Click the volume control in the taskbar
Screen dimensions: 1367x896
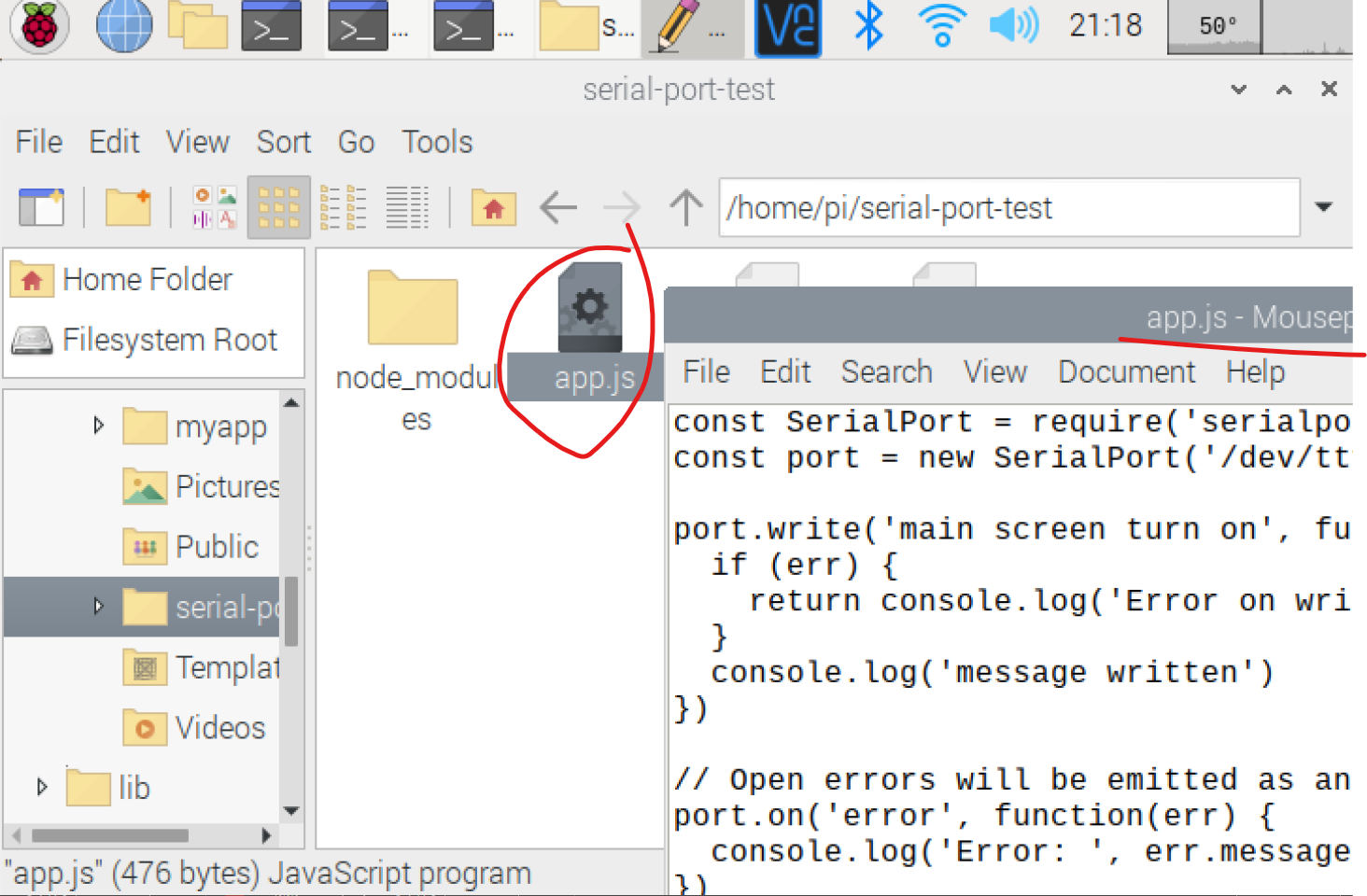1014,27
